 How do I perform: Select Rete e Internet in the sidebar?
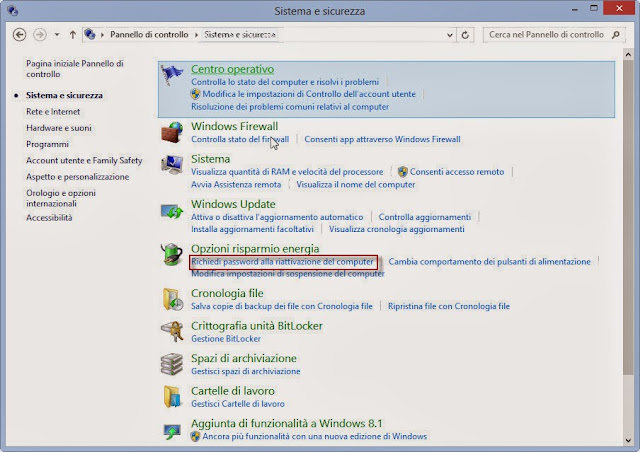pos(53,112)
